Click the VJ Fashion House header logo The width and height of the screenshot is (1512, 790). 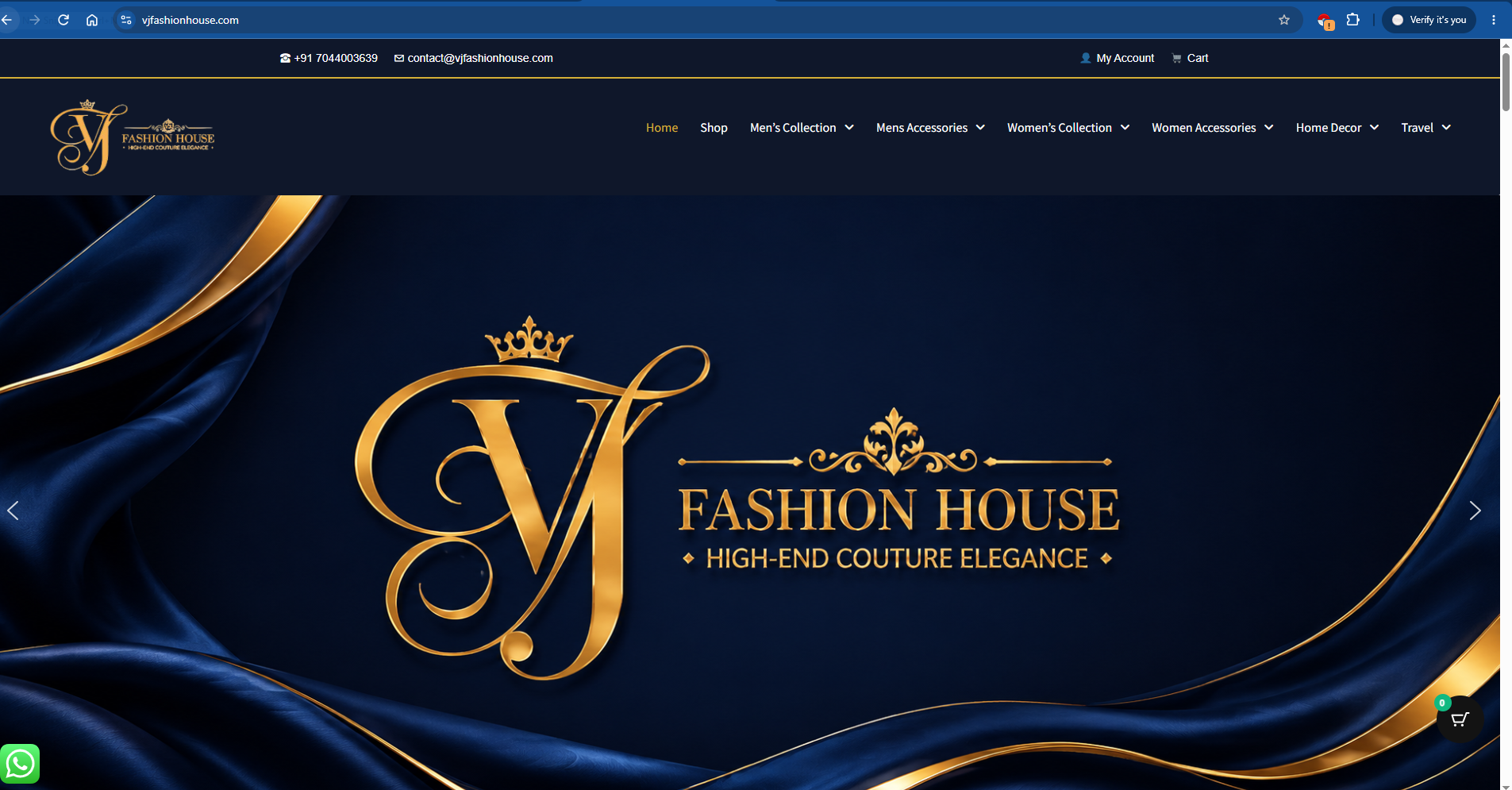[x=133, y=137]
